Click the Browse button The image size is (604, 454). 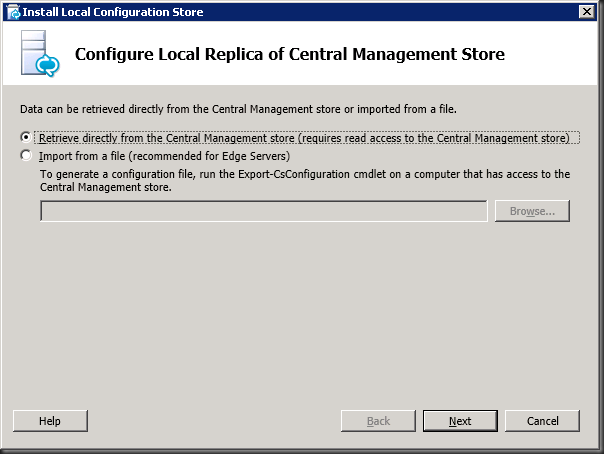(532, 211)
